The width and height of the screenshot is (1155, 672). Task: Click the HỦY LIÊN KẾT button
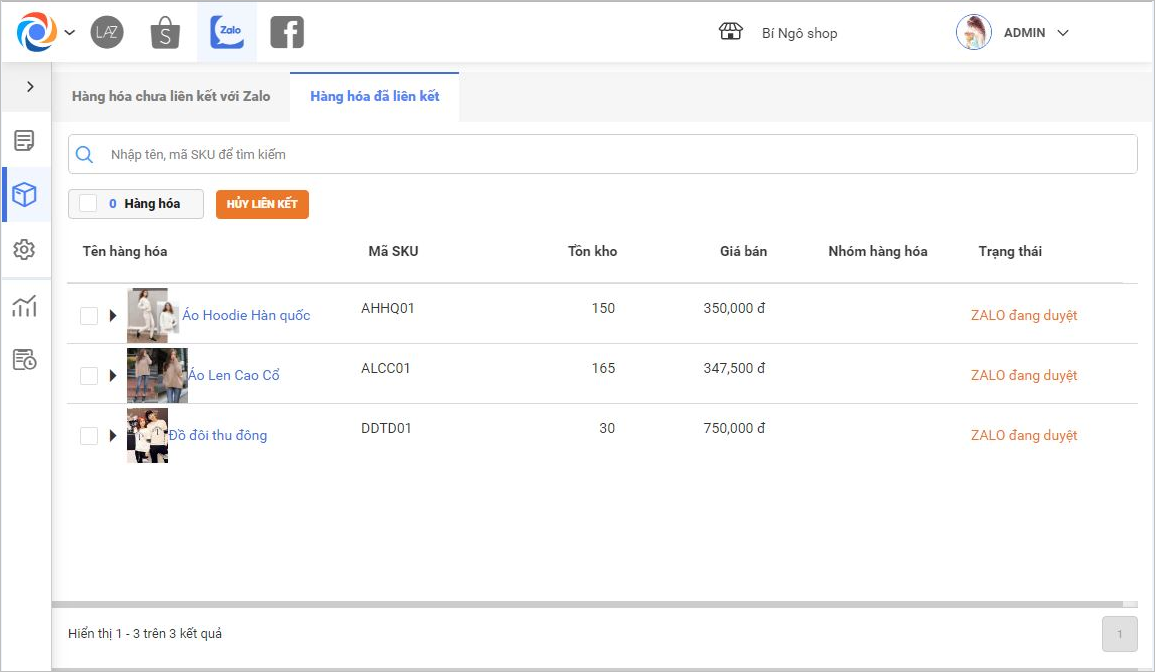pos(262,204)
